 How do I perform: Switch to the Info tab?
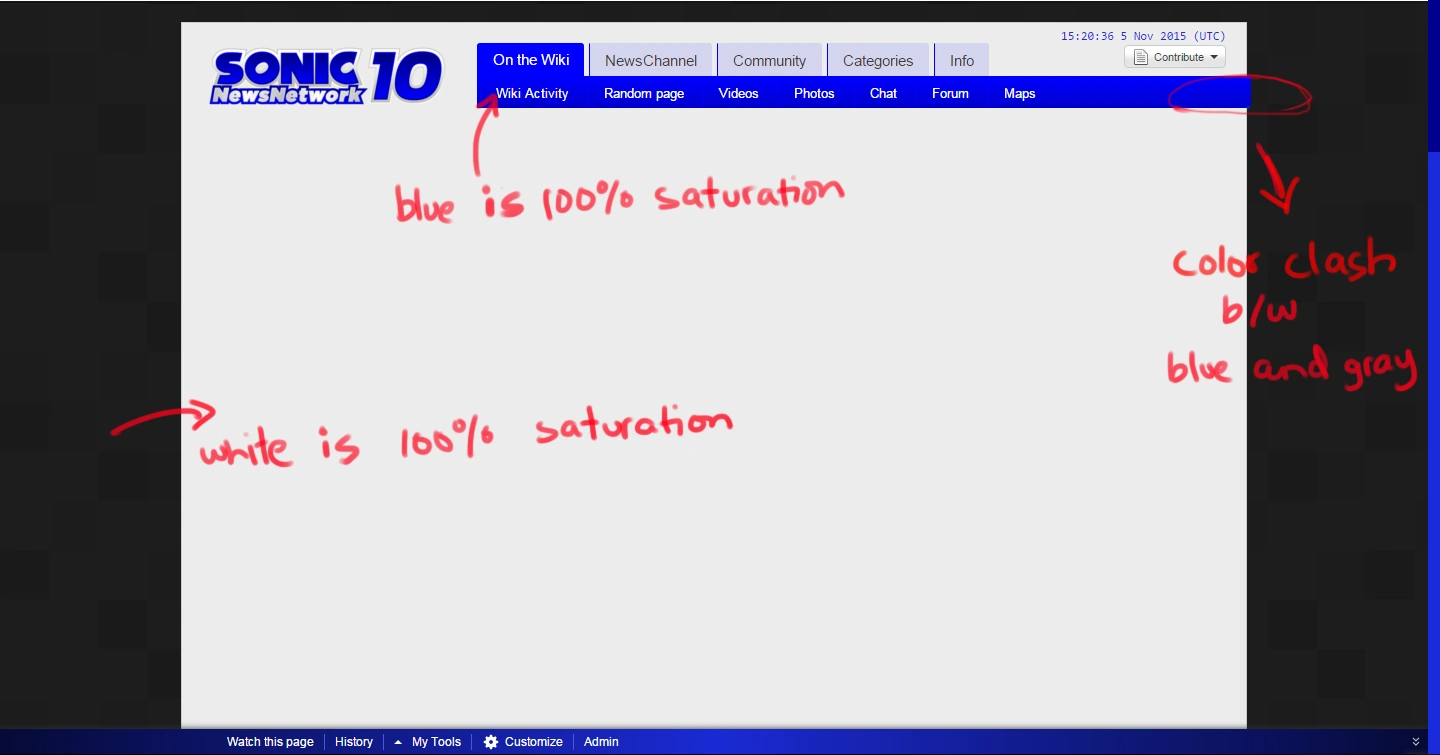pos(962,61)
